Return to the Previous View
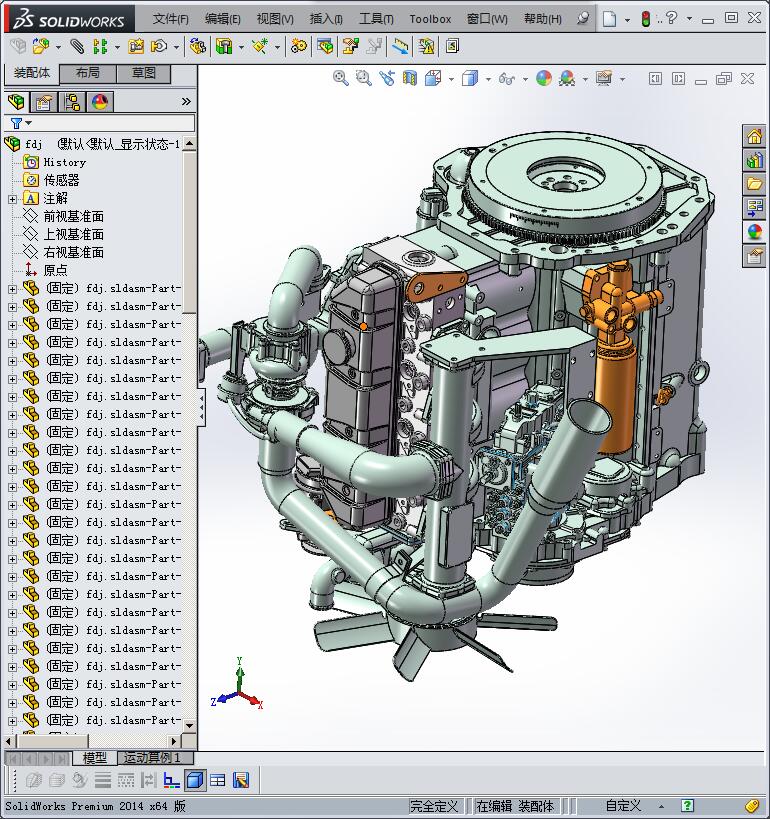 pyautogui.click(x=387, y=78)
